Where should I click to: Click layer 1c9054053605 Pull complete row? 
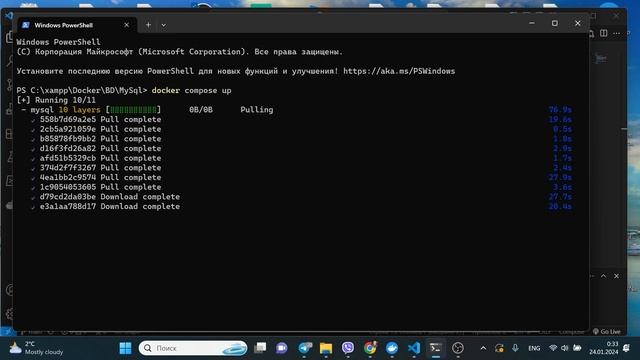(96, 187)
